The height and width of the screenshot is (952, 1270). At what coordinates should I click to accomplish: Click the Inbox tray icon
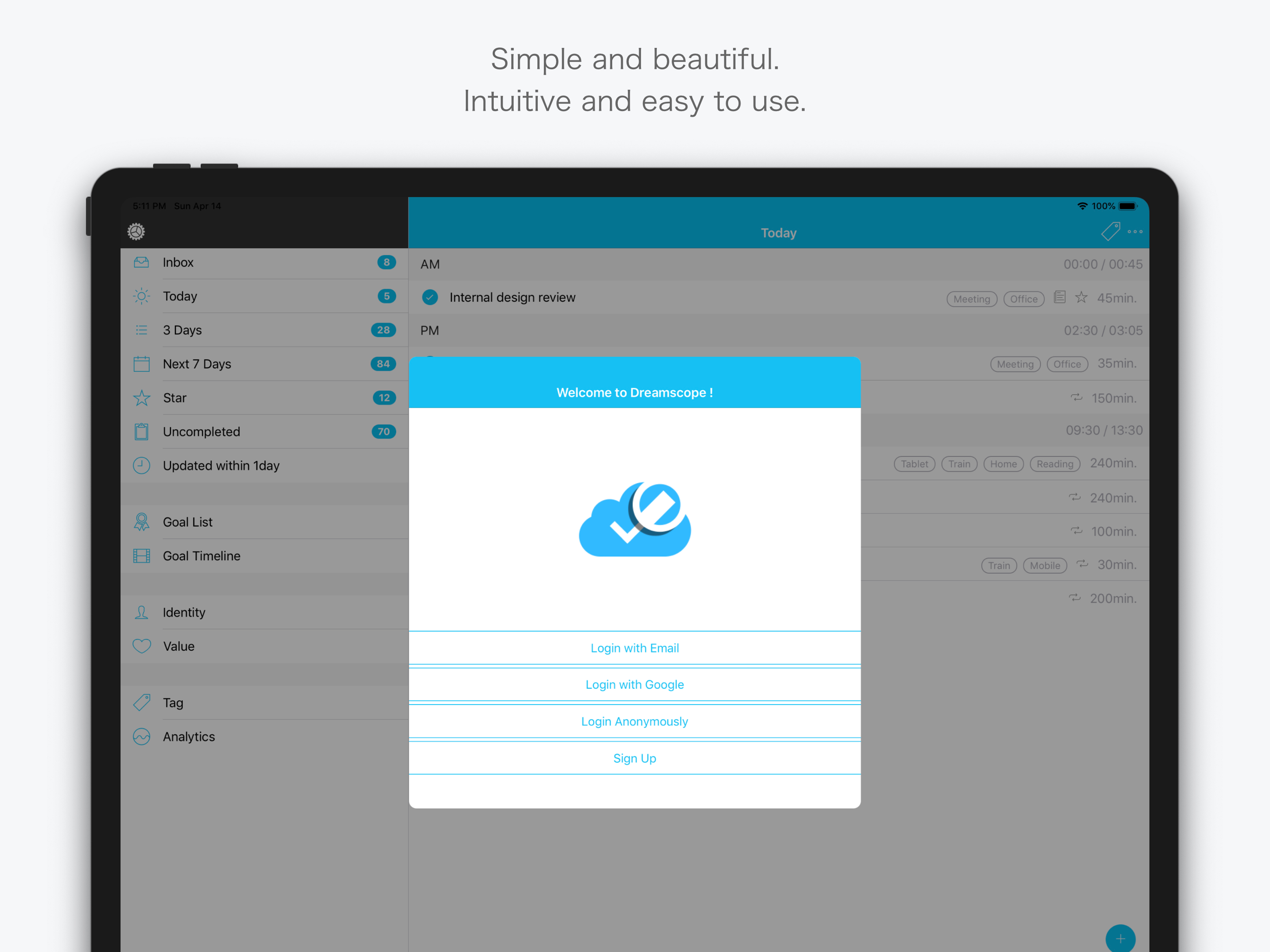pyautogui.click(x=141, y=262)
